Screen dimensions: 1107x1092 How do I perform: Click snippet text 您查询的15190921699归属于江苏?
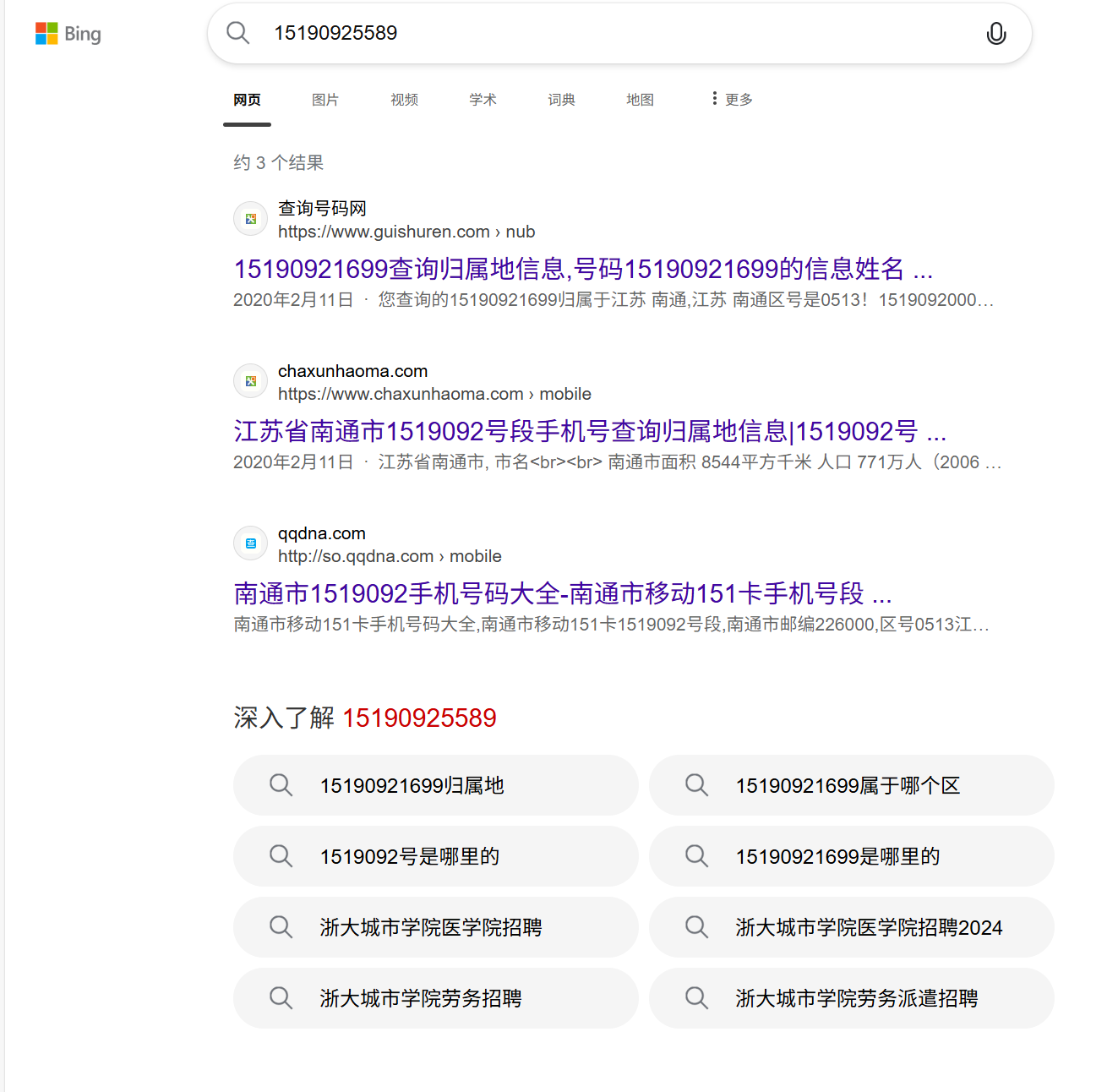coord(512,300)
